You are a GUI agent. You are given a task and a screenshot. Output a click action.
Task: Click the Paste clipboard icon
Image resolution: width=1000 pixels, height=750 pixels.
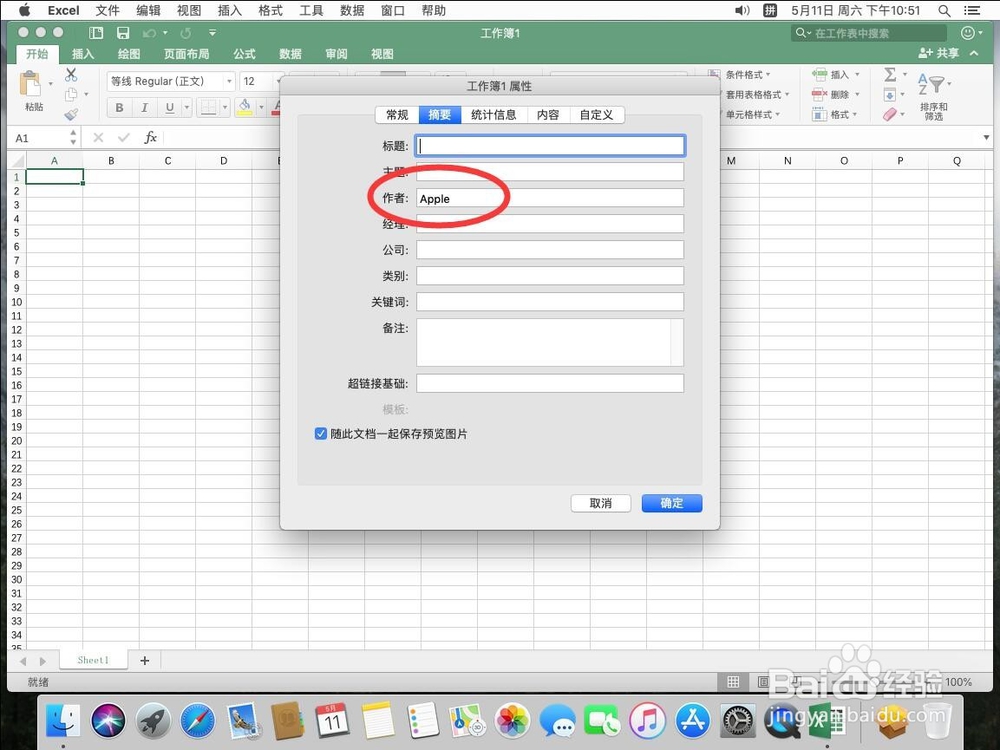[x=30, y=84]
